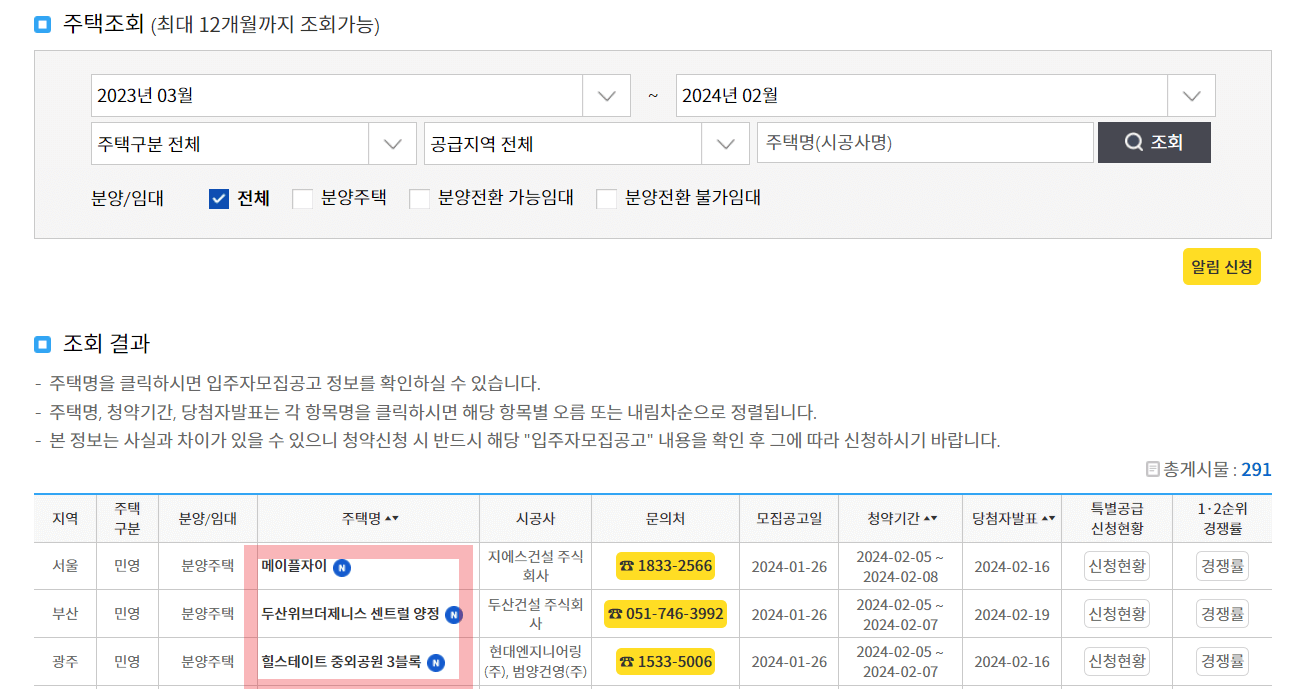Click the phone icon next to 1833-2566
The width and height of the screenshot is (1289, 689).
coord(627,566)
